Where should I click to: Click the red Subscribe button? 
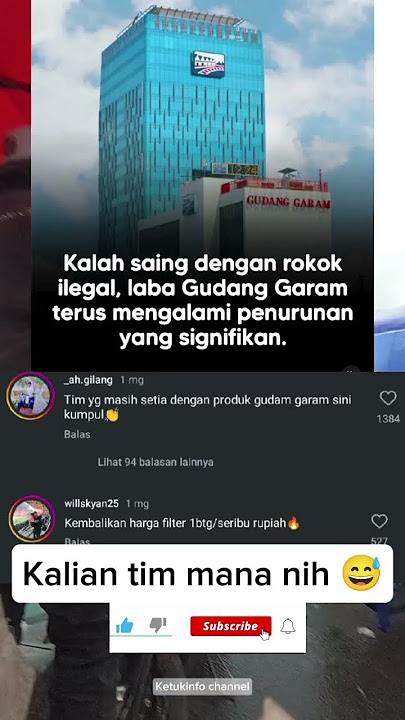pos(231,626)
